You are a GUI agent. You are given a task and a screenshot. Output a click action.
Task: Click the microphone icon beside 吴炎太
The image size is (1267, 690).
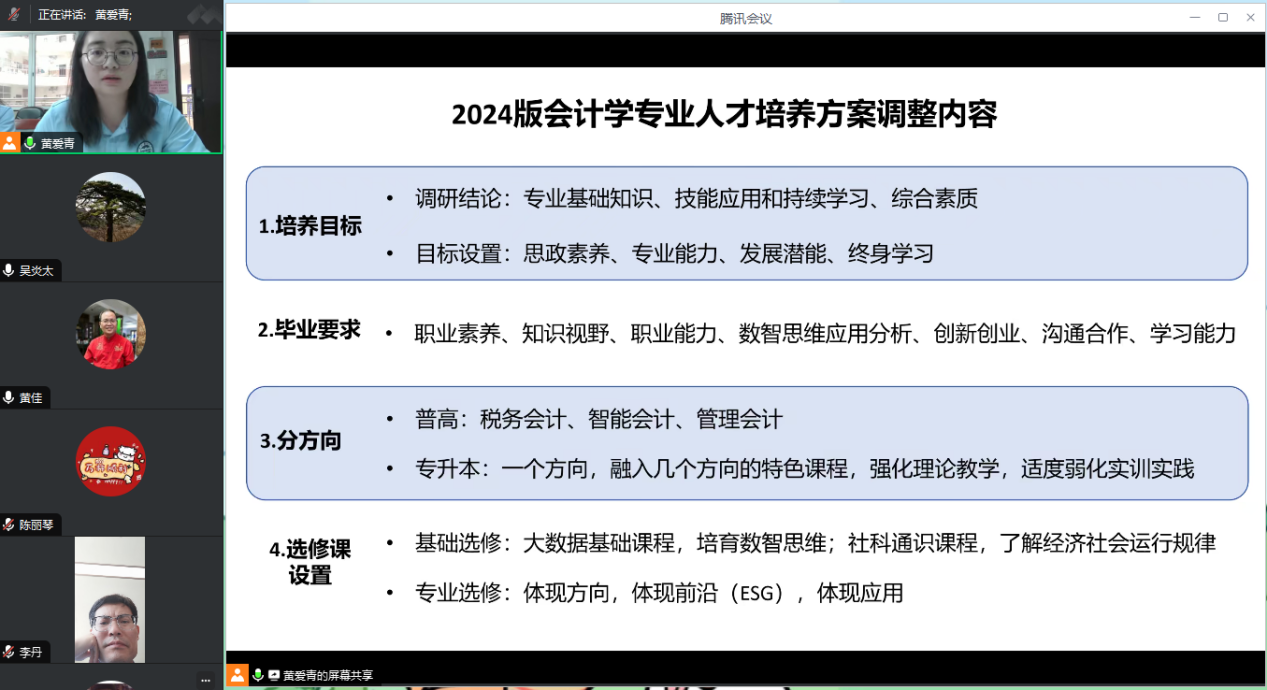(x=9, y=270)
